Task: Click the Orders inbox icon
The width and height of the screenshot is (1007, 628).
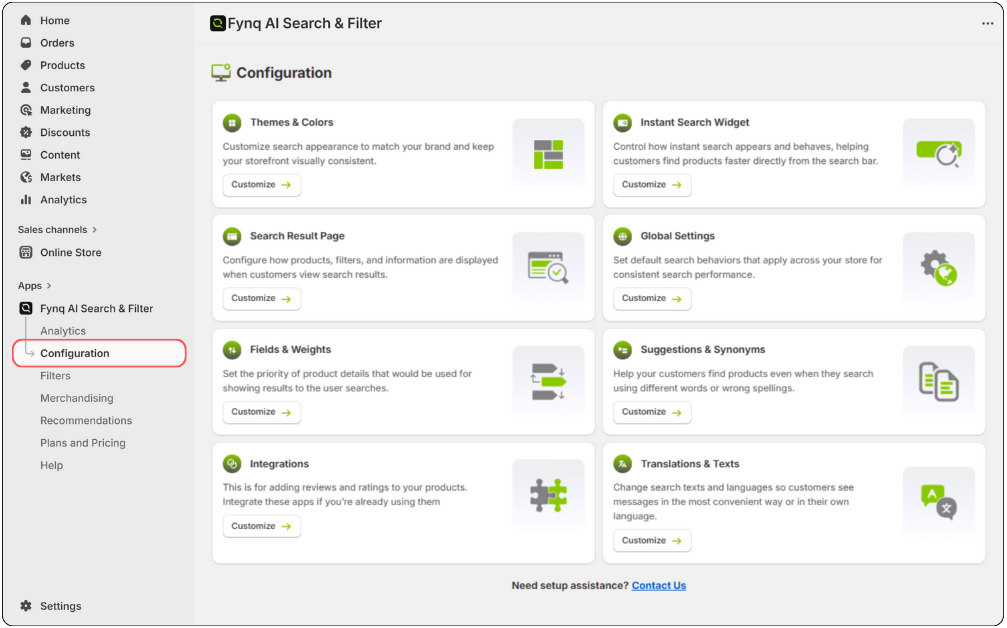Action: click(x=26, y=43)
